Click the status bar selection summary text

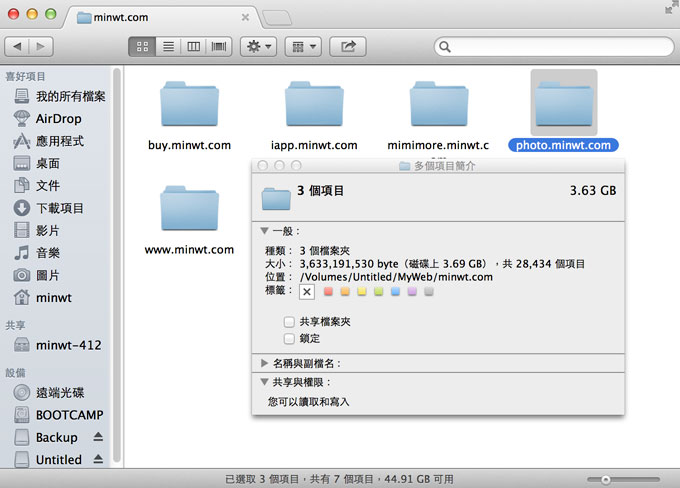pos(339,479)
